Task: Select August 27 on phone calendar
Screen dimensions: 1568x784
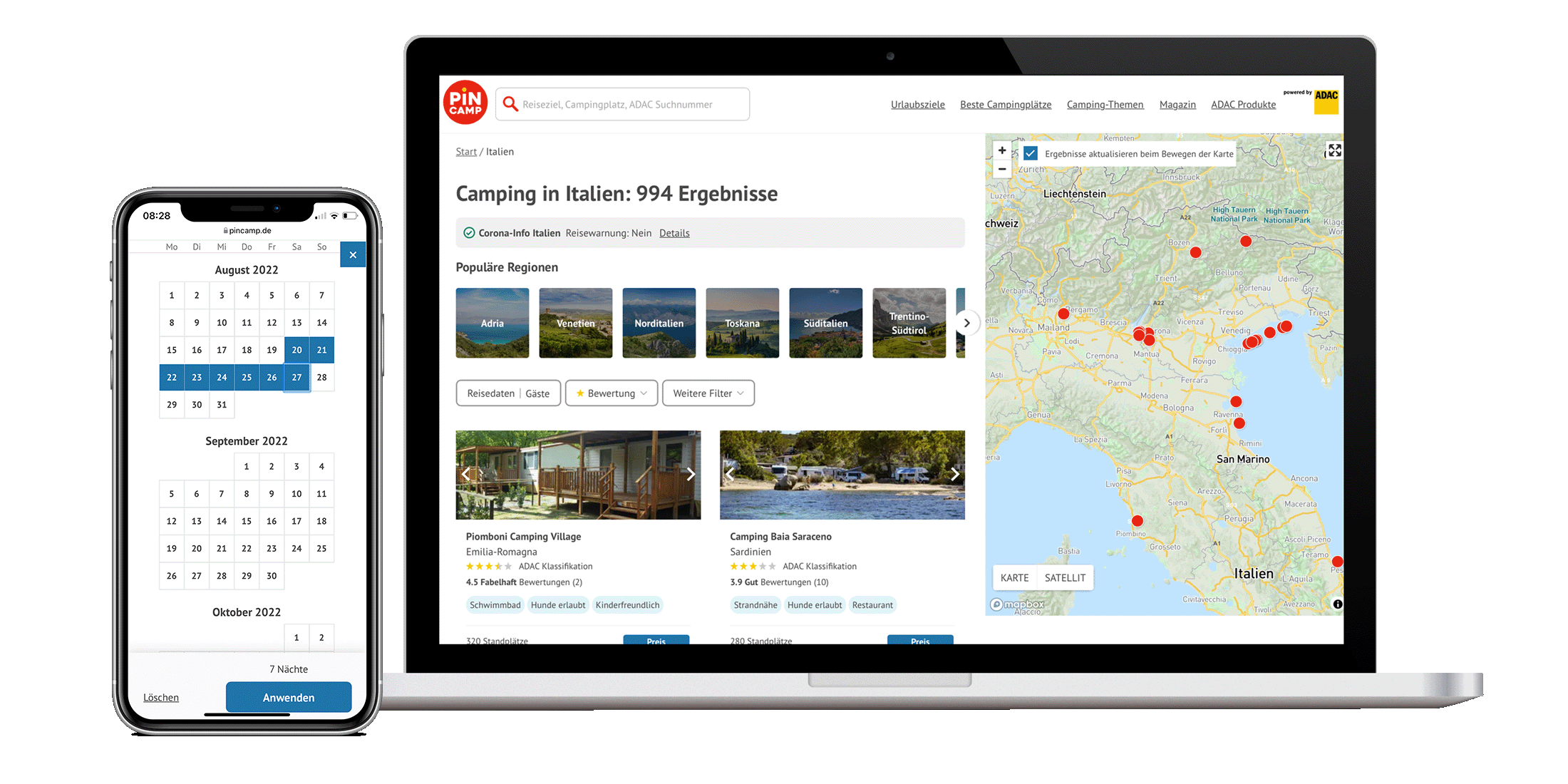Action: (296, 377)
